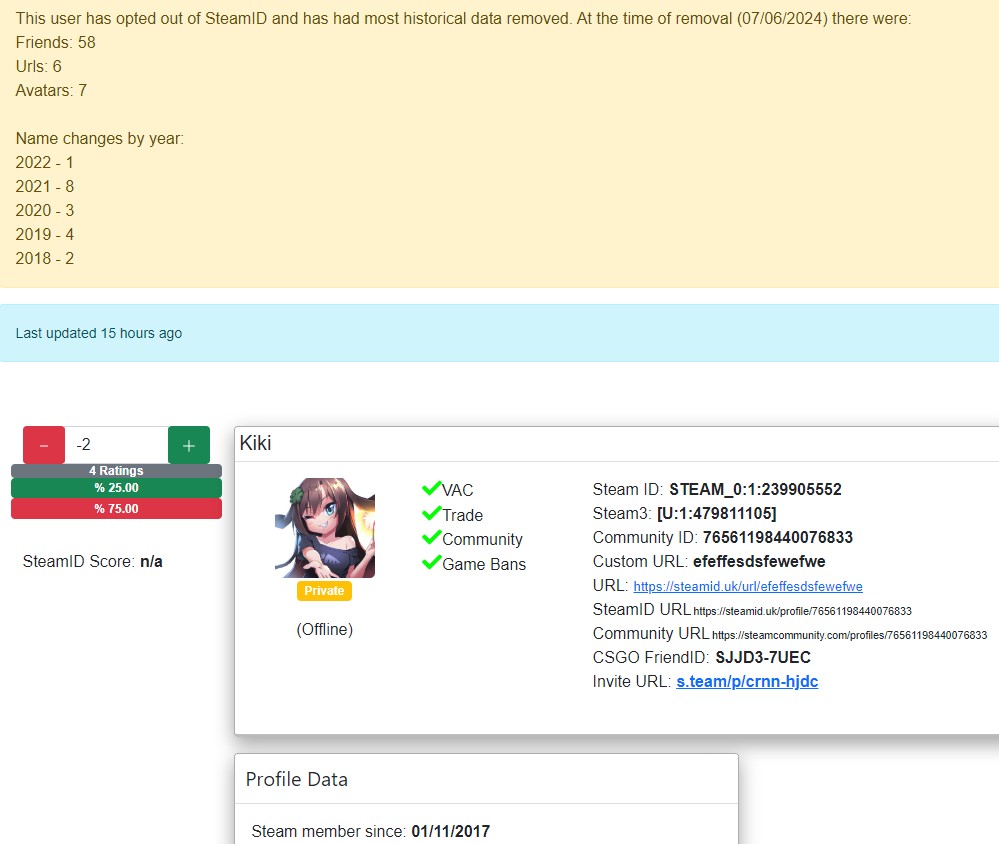Screen dimensions: 999x844
Task: Click the Steam3 value [U:1:479811105]
Action: coord(717,513)
